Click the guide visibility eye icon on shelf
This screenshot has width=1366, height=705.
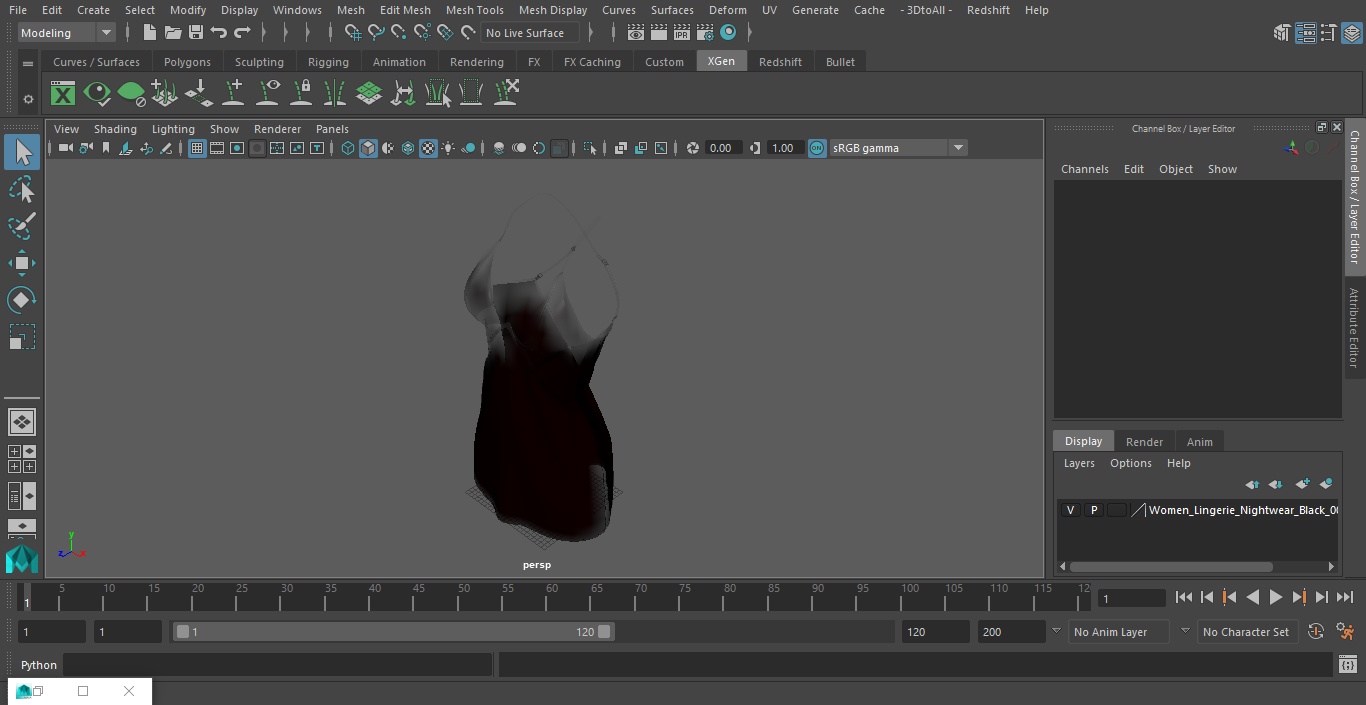(268, 93)
